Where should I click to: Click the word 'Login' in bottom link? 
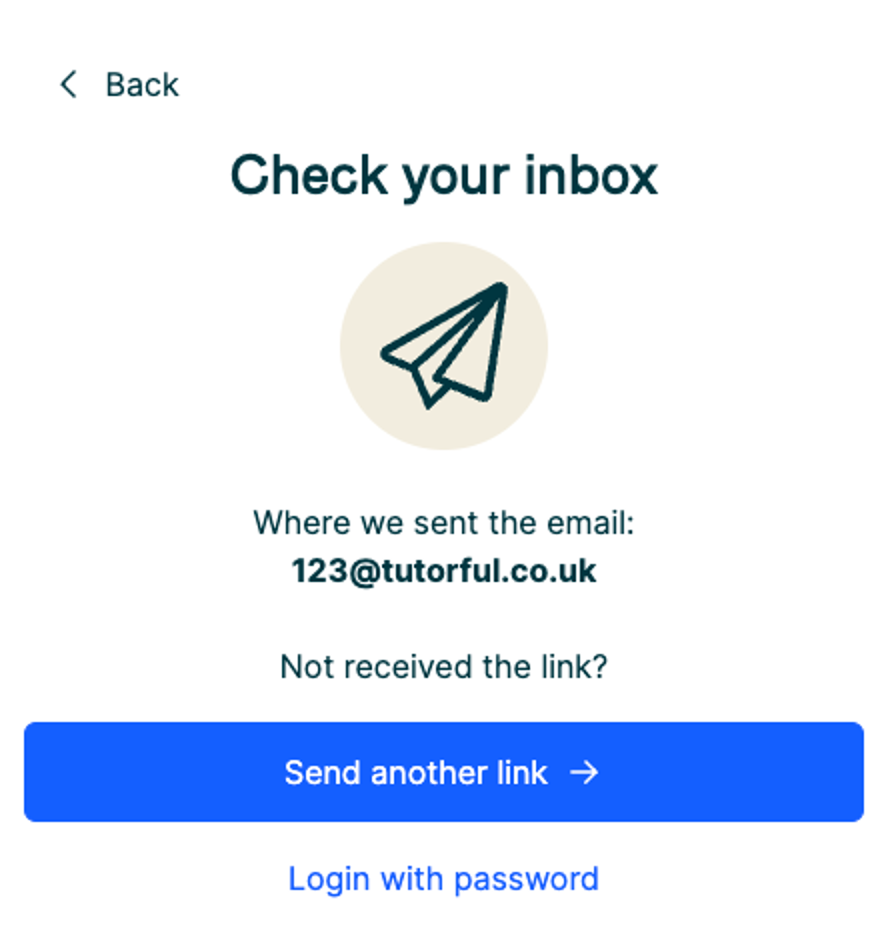(329, 880)
